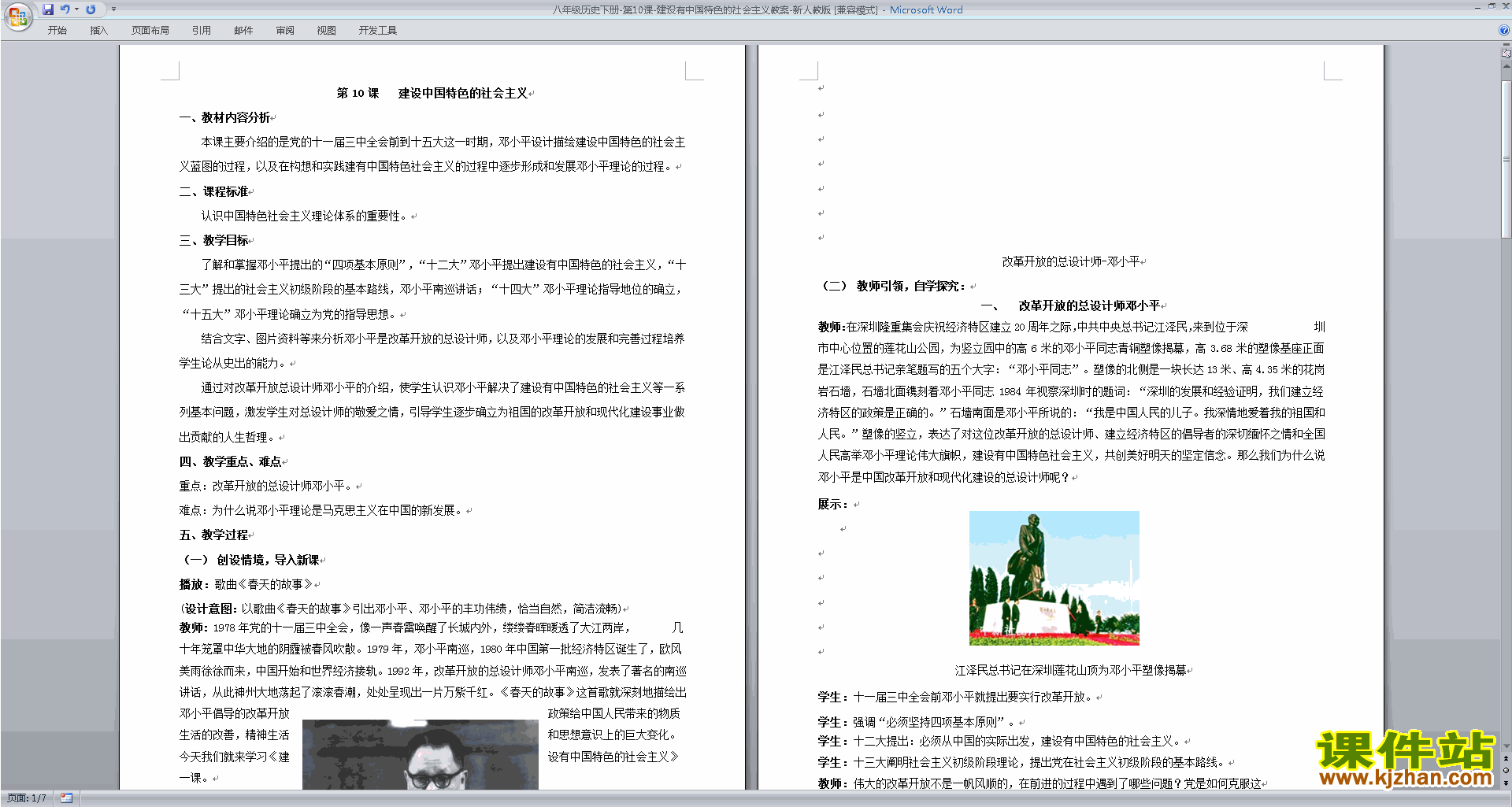Image resolution: width=1512 pixels, height=807 pixels.
Task: Click the 展示： label on page two
Action: (x=832, y=504)
